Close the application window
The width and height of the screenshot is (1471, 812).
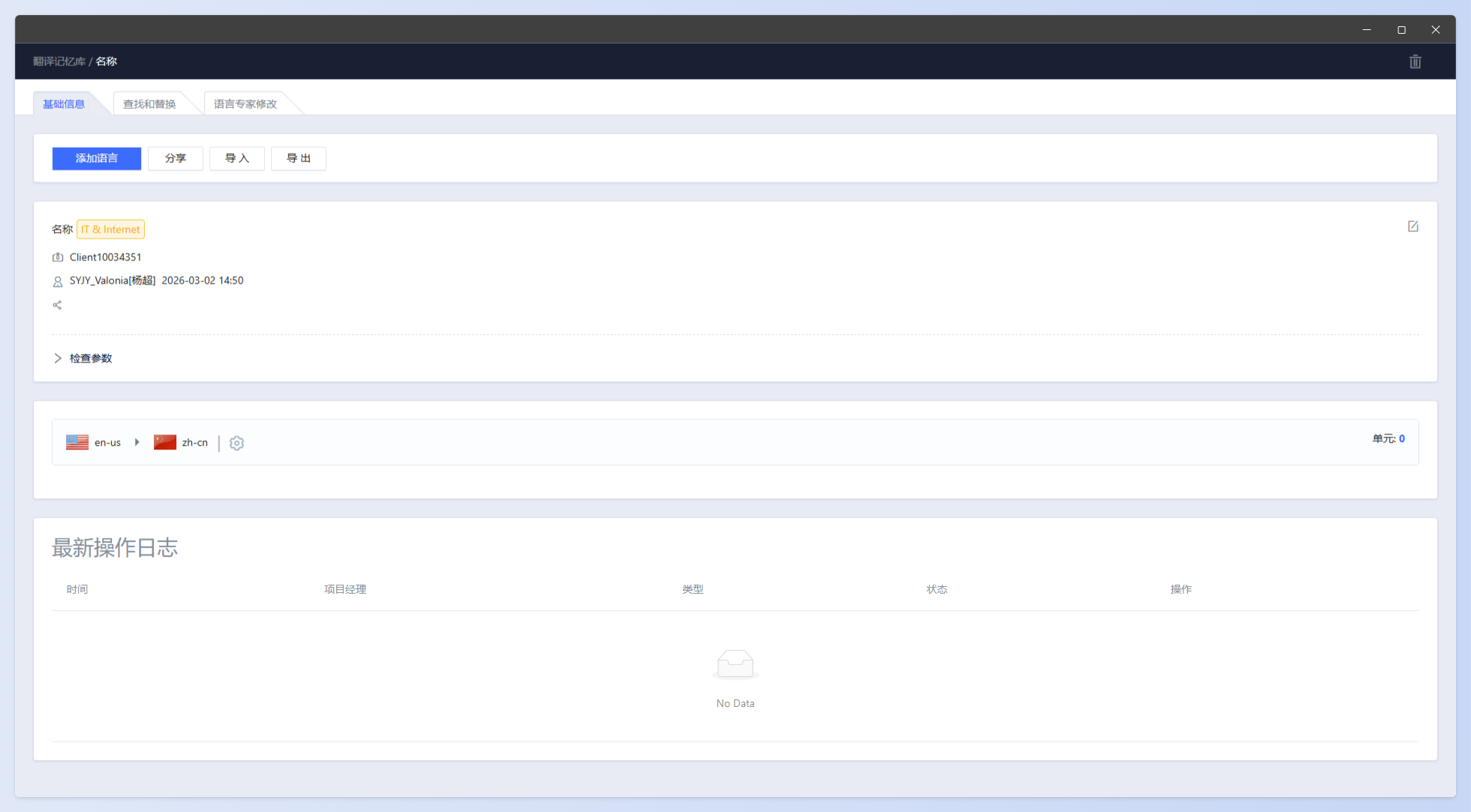1436,29
